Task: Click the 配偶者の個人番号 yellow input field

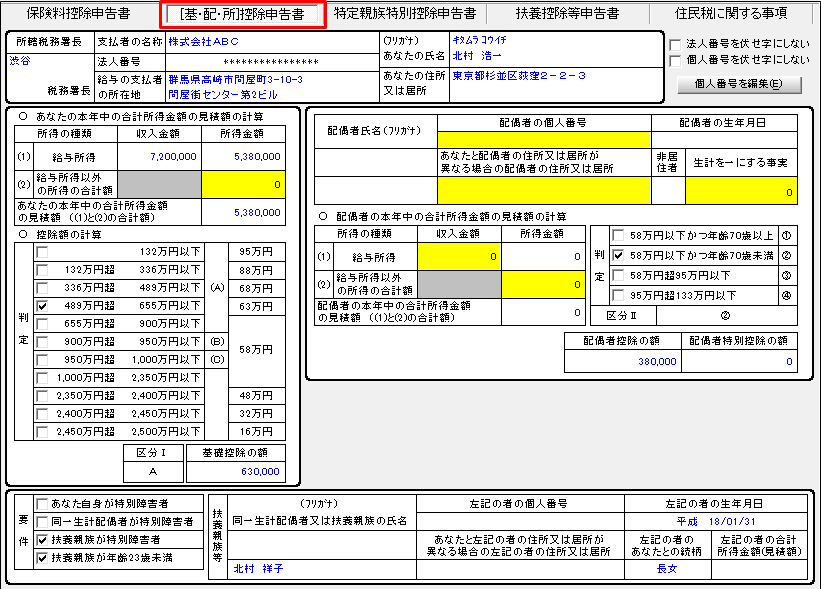Action: point(544,140)
